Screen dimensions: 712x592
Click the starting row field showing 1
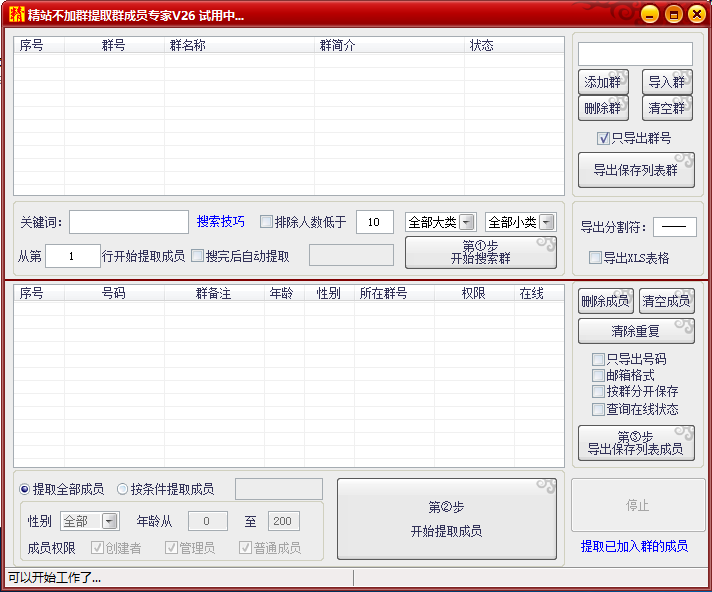73,256
